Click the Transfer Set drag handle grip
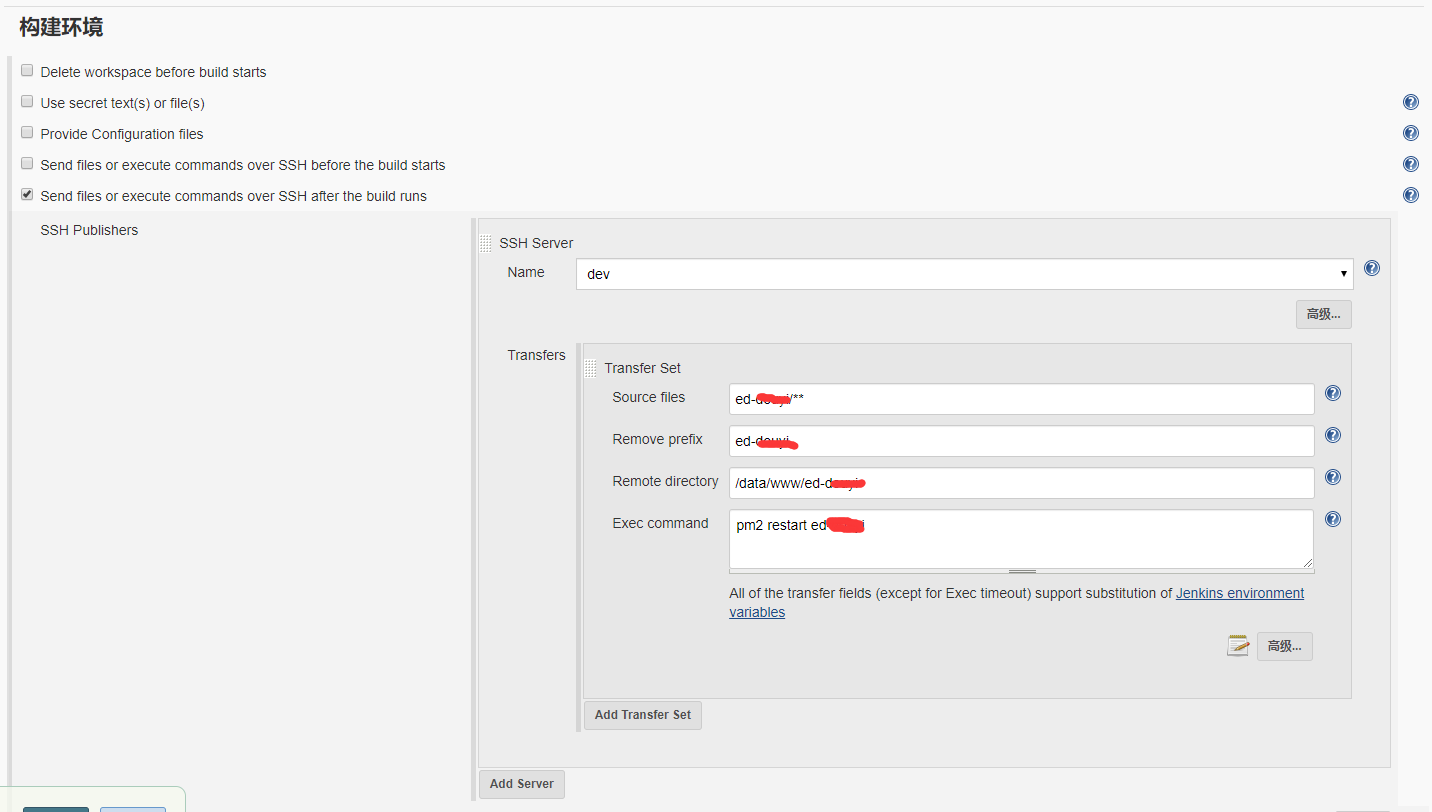1432x812 pixels. coord(591,367)
